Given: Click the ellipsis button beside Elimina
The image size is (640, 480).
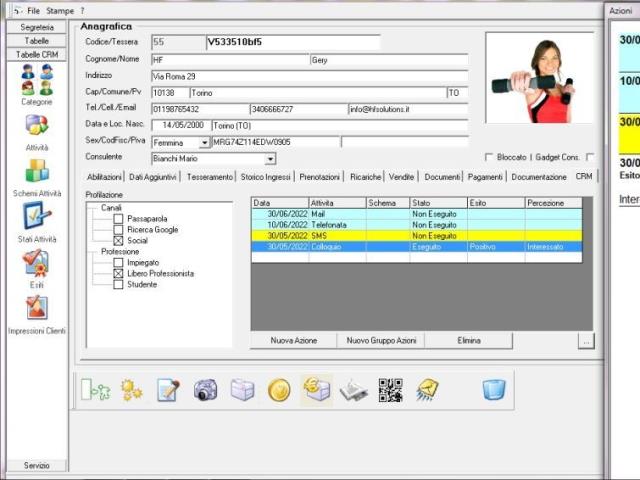Looking at the screenshot, I should [x=586, y=341].
